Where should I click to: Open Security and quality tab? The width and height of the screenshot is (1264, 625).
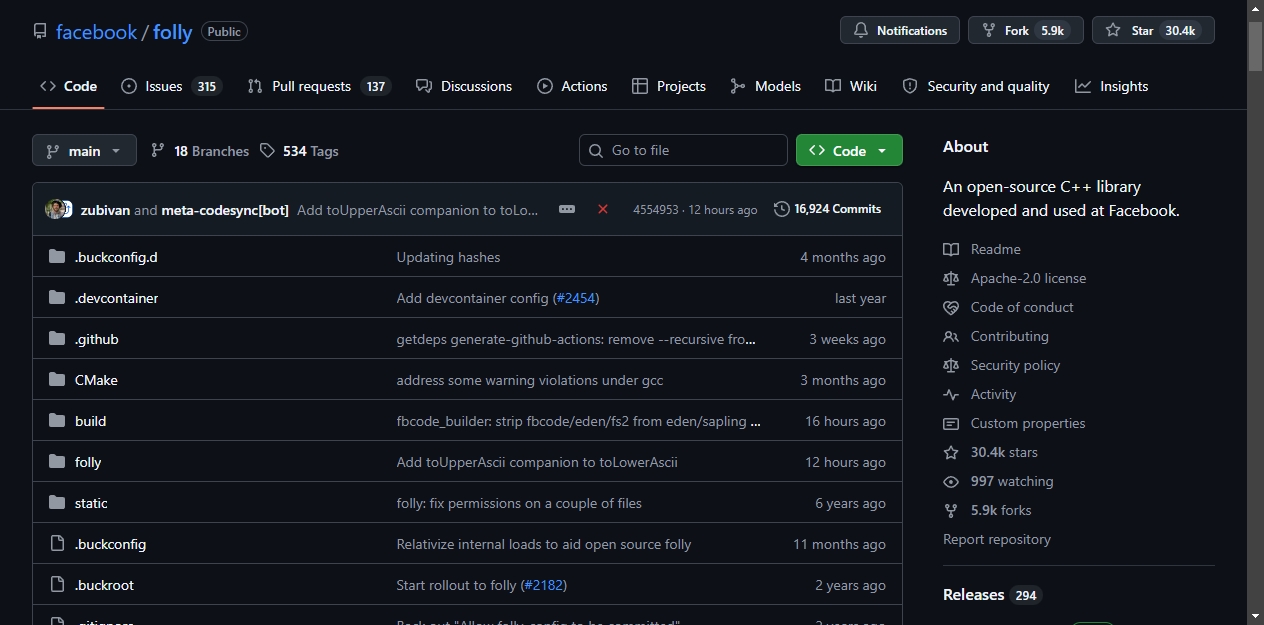tap(976, 86)
